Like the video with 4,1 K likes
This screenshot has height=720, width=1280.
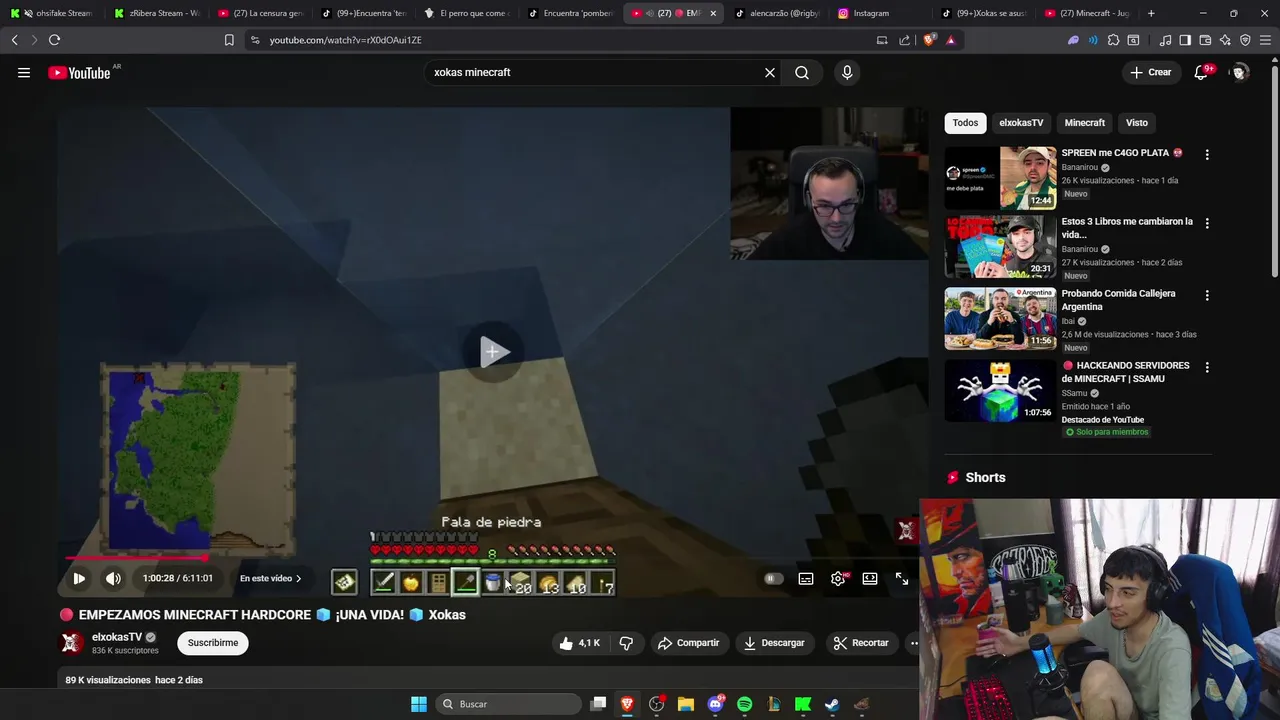[x=580, y=643]
